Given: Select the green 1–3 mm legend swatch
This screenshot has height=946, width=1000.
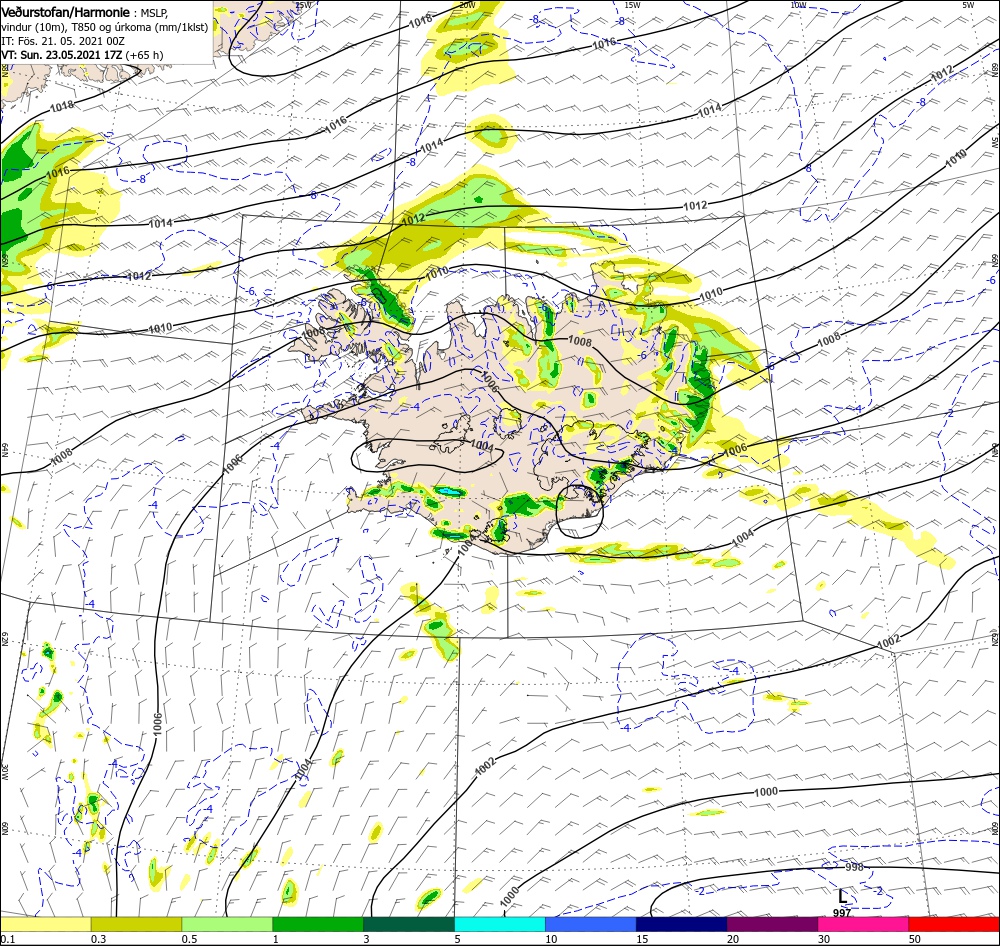Looking at the screenshot, I should tap(318, 924).
